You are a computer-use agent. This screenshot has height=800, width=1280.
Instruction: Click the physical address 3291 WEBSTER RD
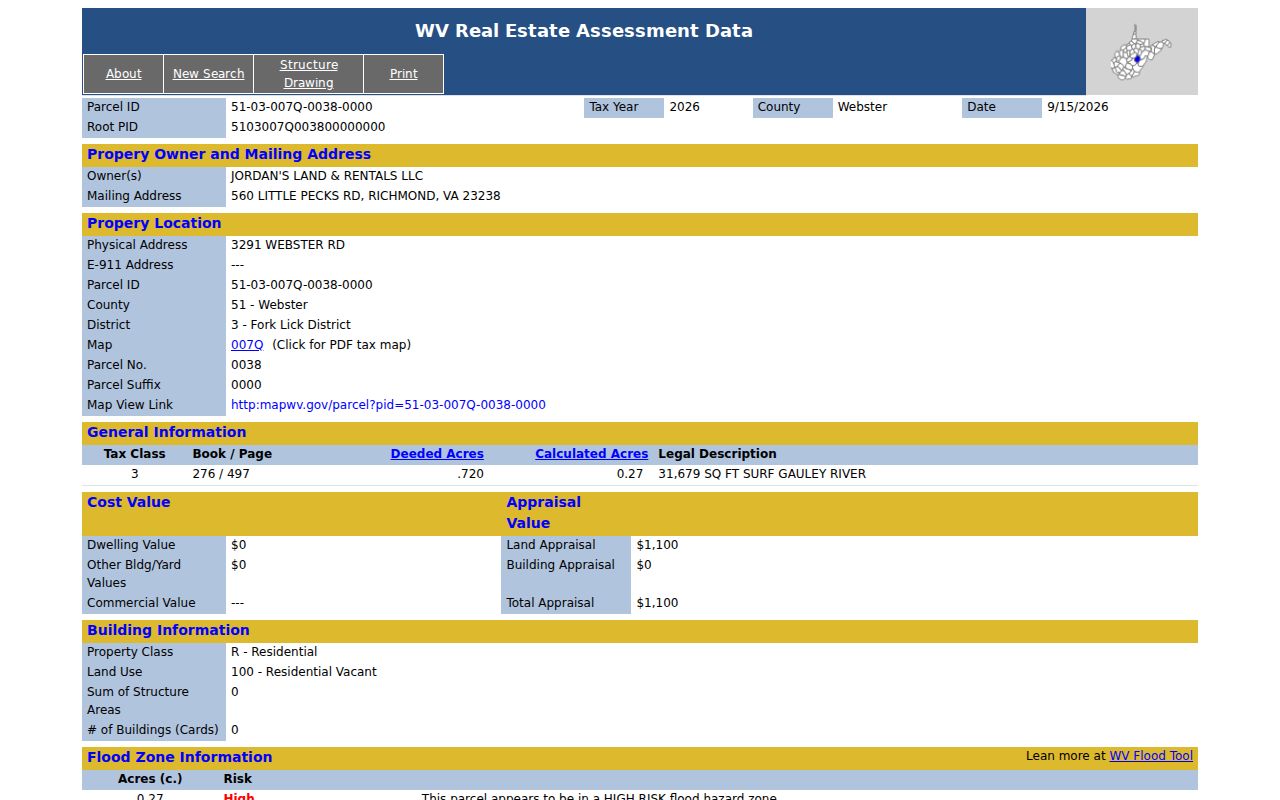[x=288, y=245]
